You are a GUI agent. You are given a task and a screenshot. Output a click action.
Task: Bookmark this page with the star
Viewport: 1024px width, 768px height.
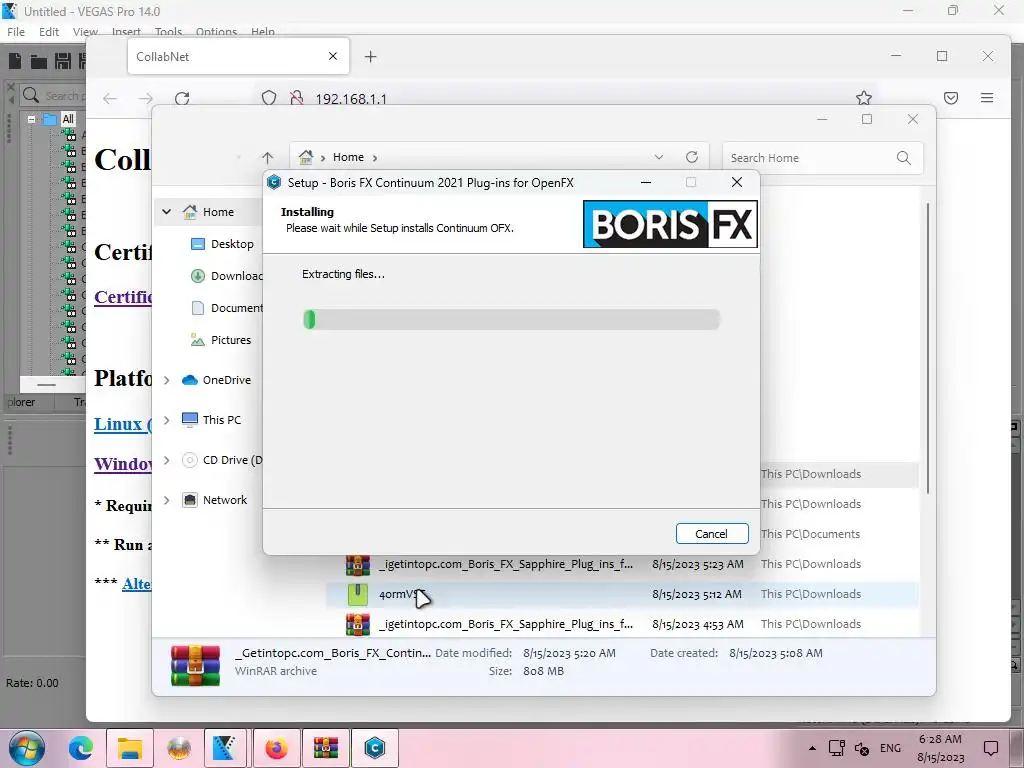click(x=863, y=98)
